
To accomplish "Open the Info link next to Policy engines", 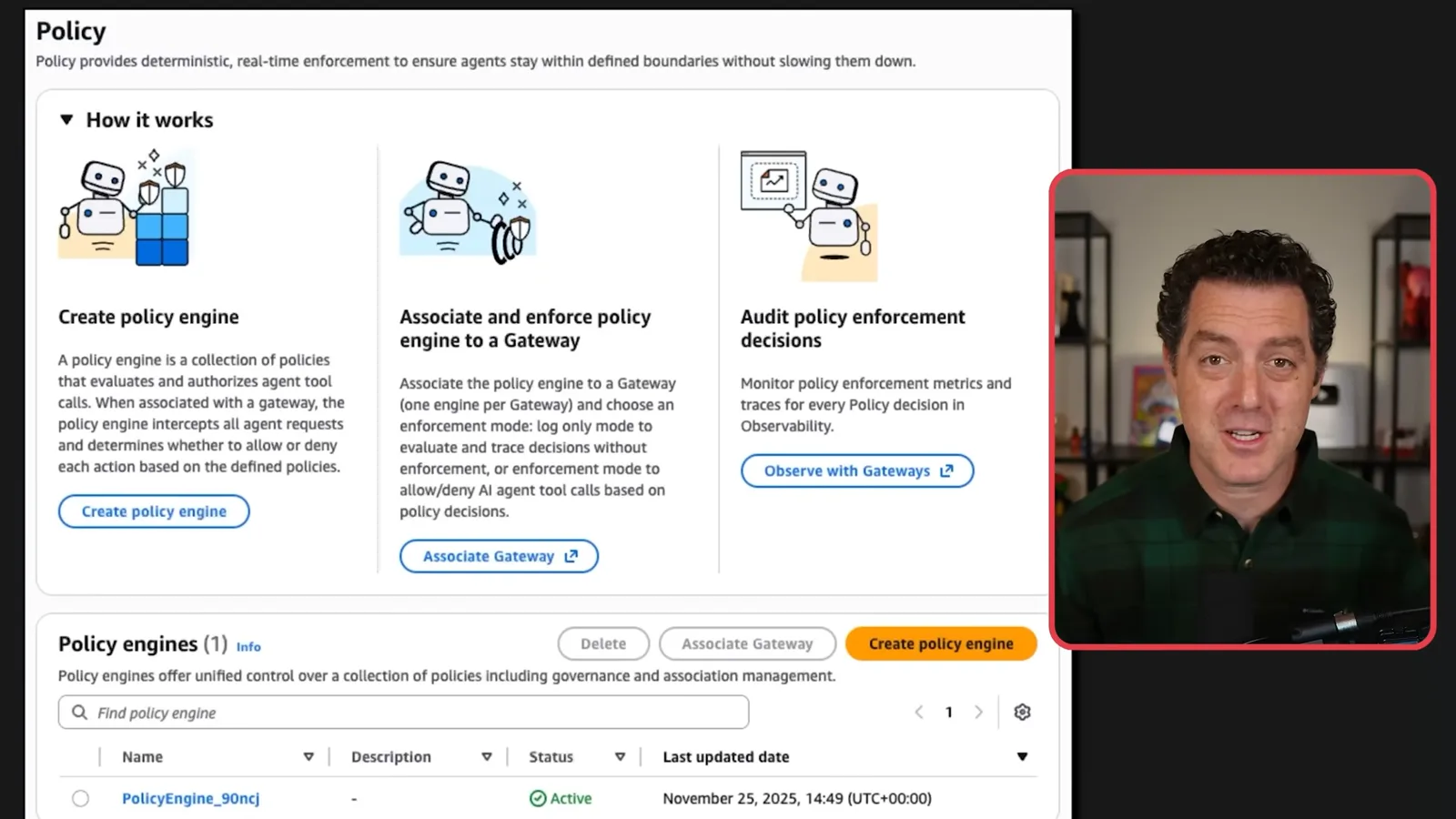I will [248, 646].
